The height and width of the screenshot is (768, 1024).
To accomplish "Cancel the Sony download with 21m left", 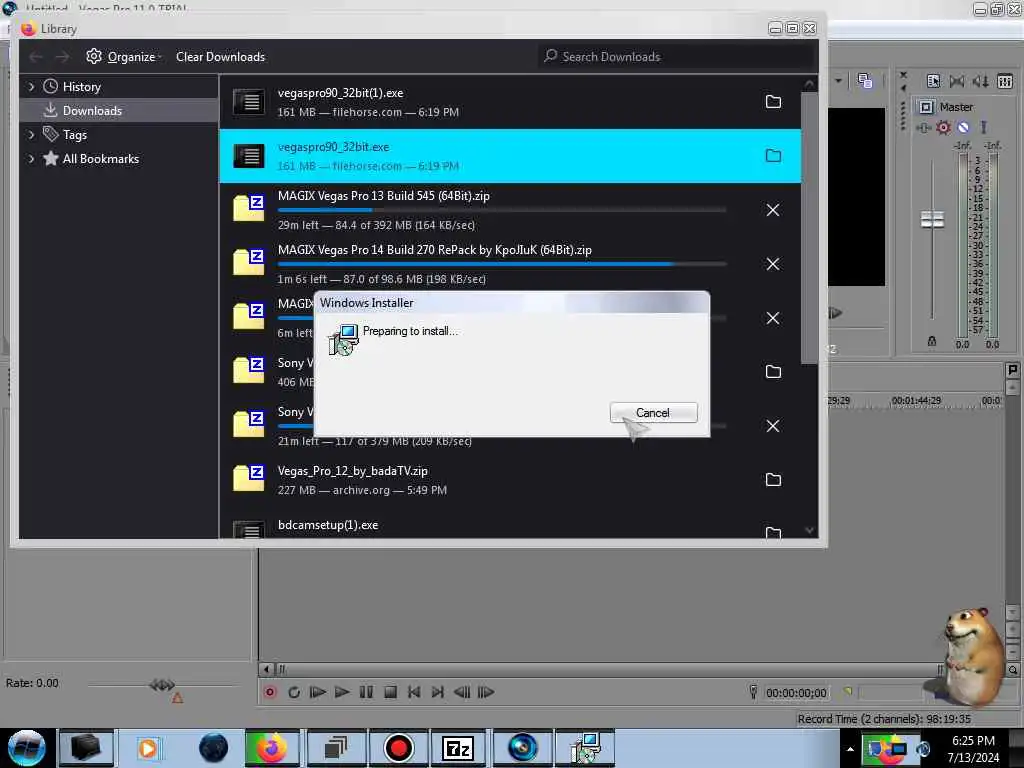I will [773, 426].
